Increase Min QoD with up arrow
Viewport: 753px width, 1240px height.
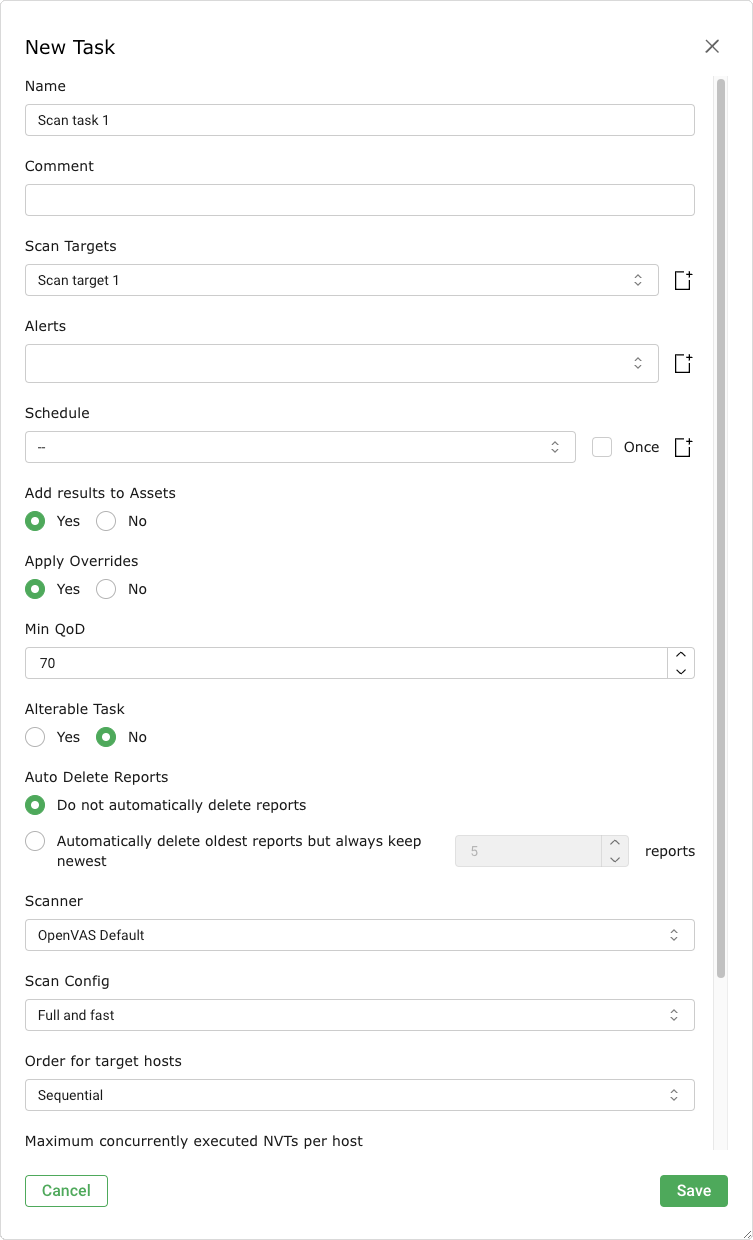tap(681, 655)
